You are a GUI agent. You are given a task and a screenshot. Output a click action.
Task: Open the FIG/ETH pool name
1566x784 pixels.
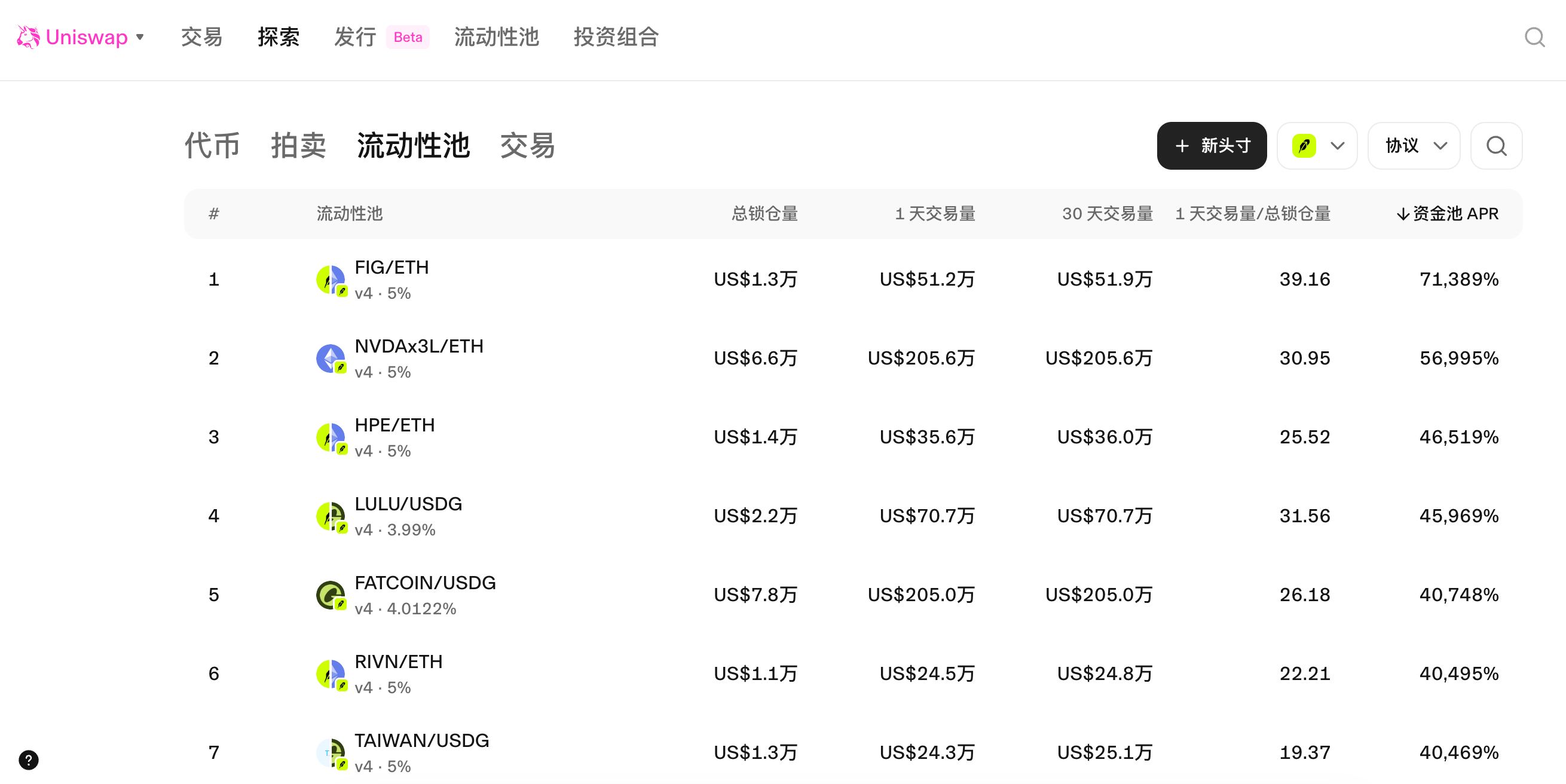tap(391, 268)
